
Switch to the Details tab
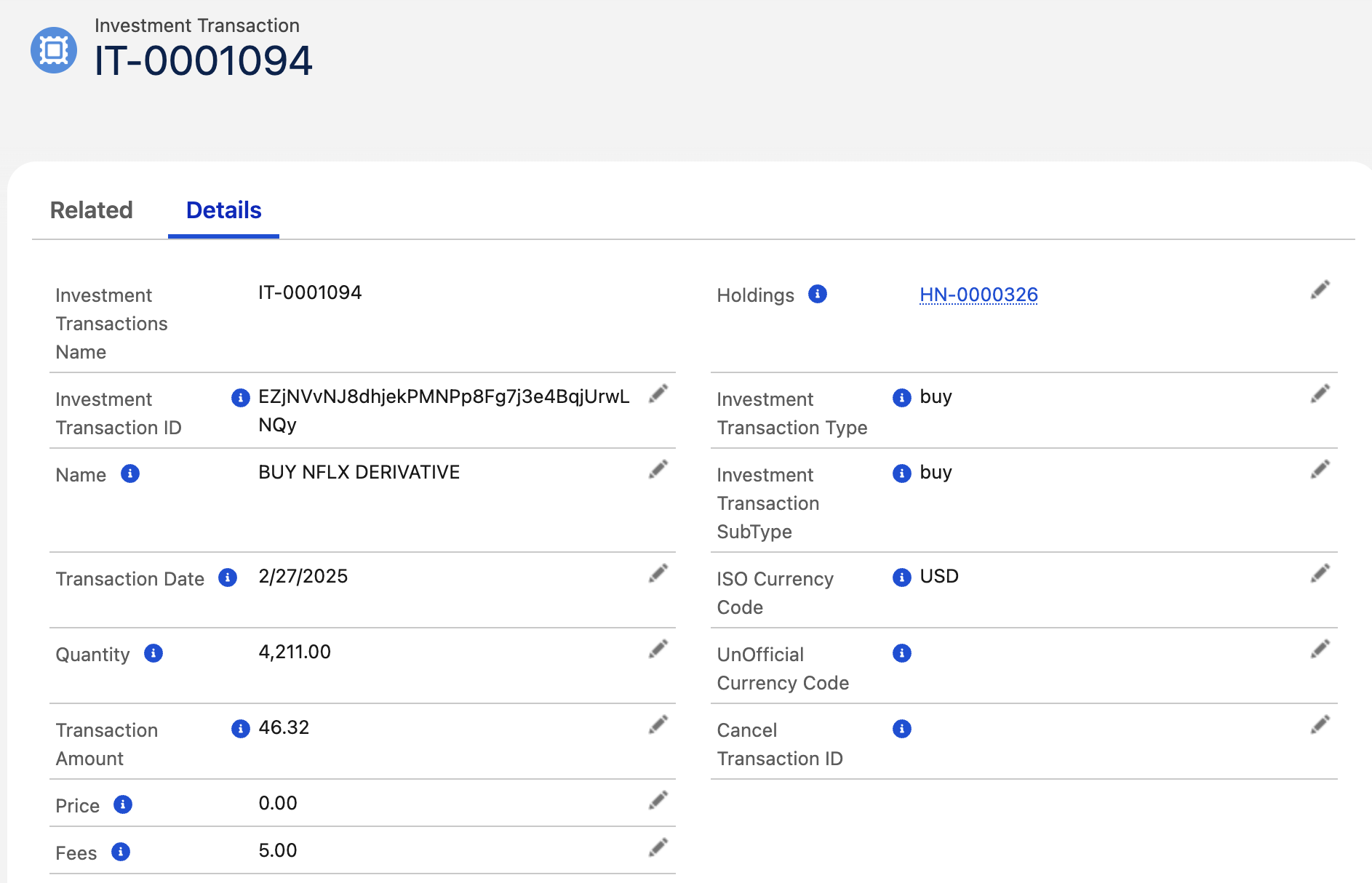click(223, 210)
